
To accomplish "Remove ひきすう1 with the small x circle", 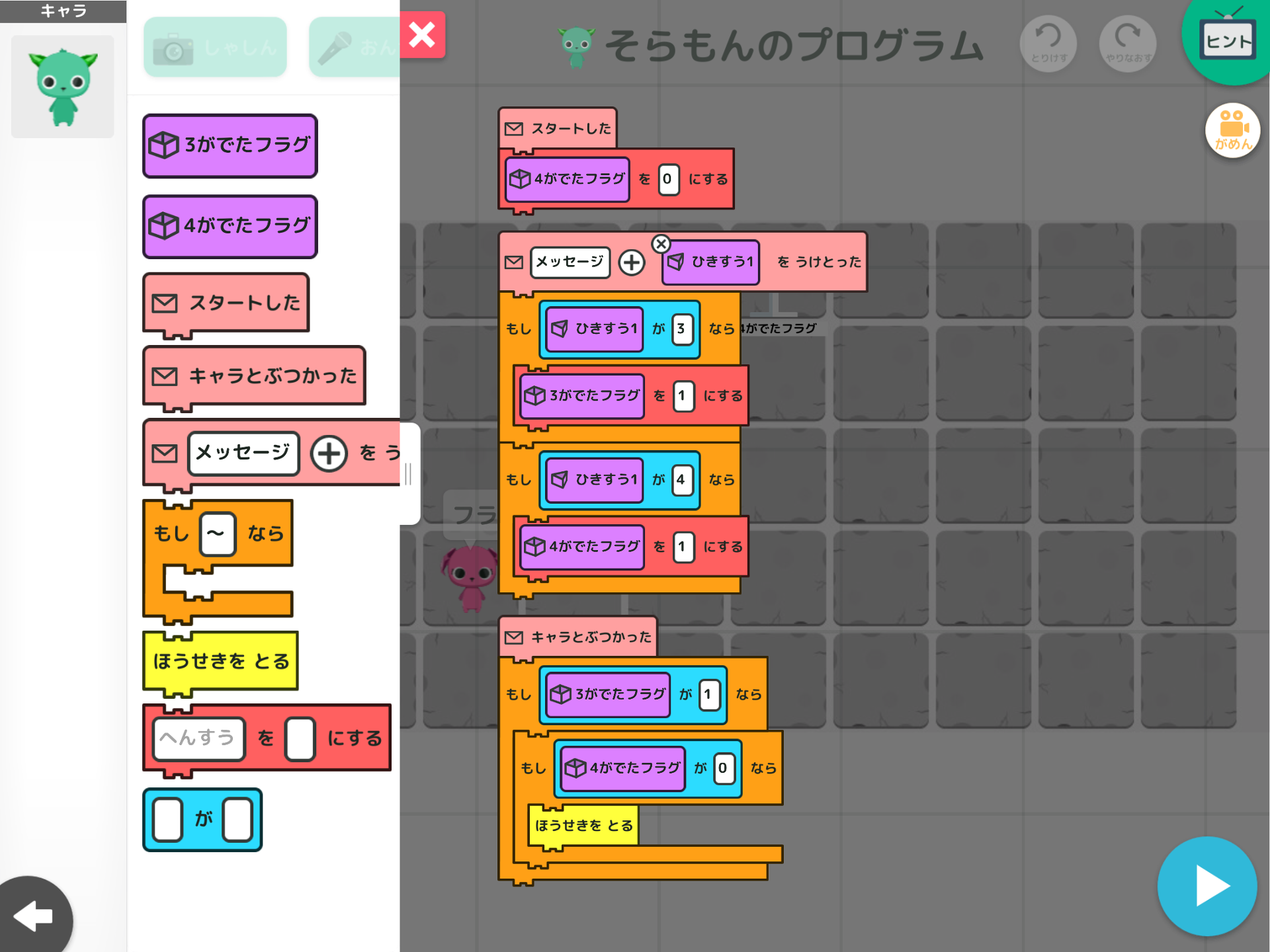I will click(661, 244).
